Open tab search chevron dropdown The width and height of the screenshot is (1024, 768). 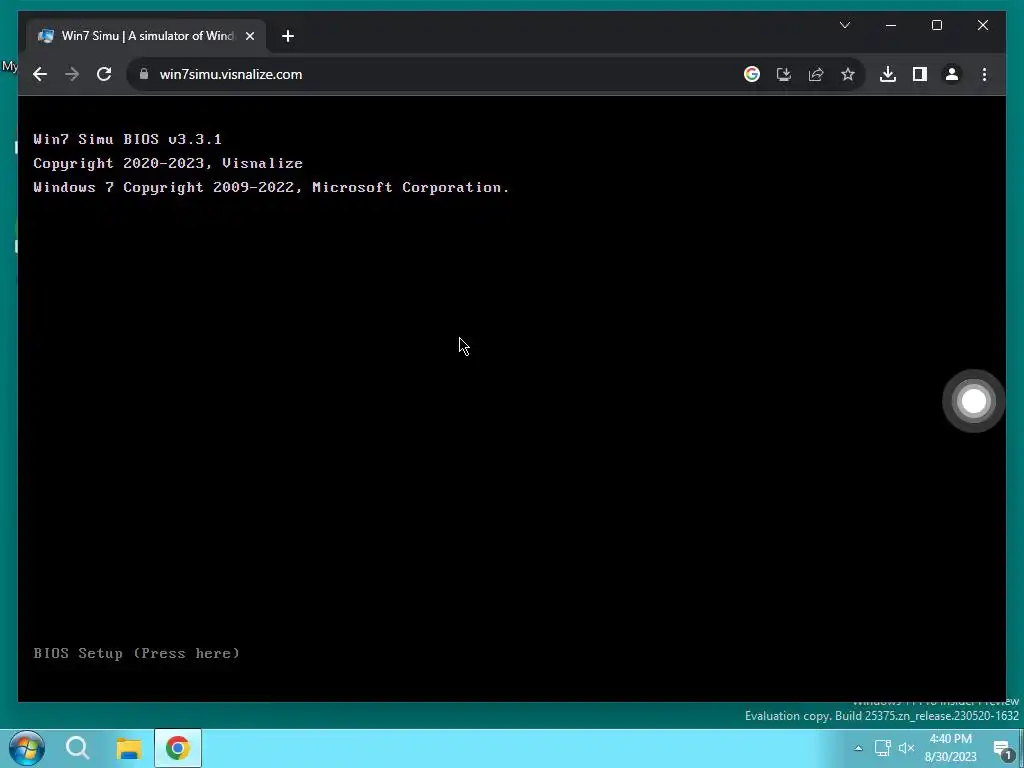click(x=845, y=25)
